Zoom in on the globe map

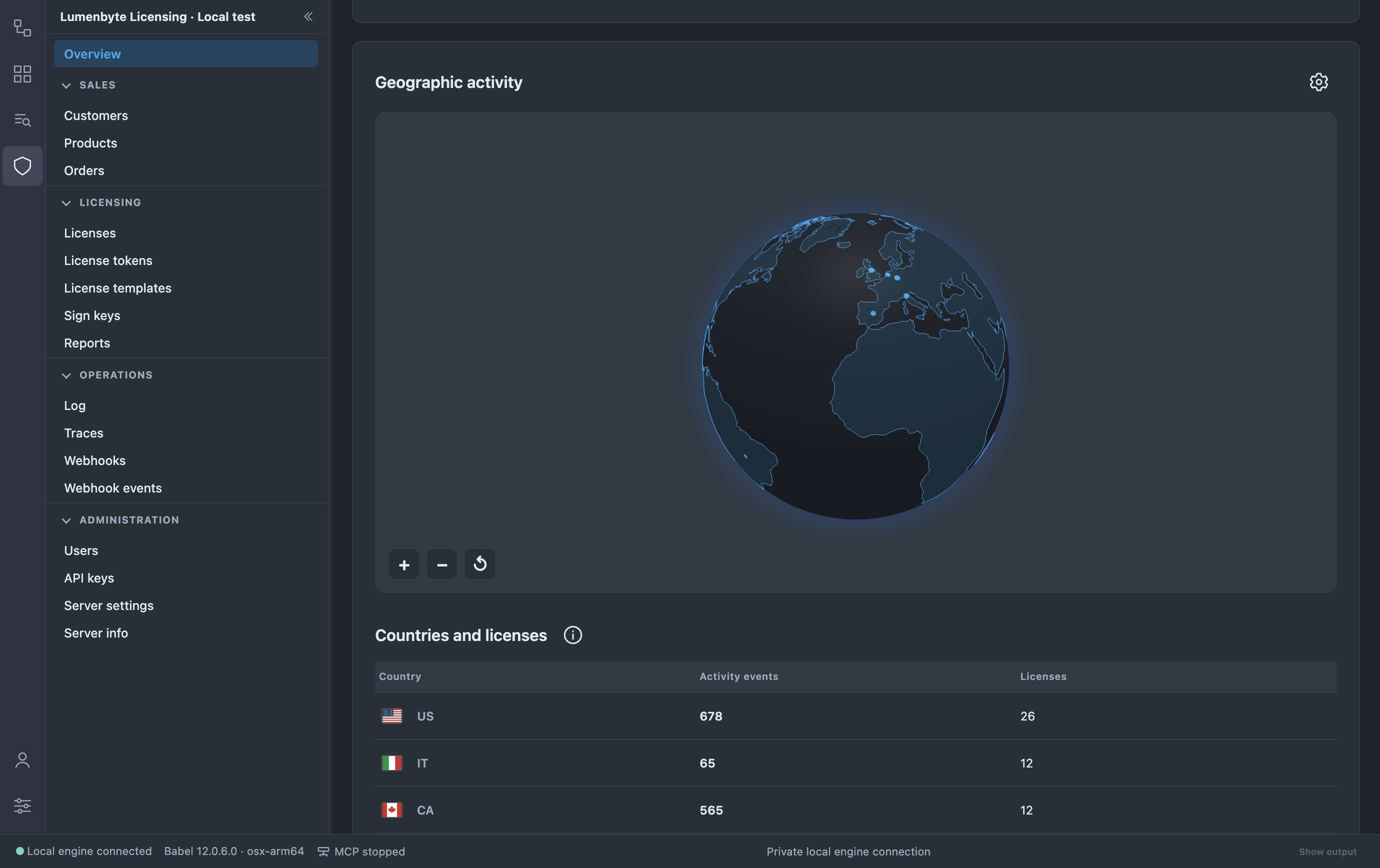tap(404, 564)
